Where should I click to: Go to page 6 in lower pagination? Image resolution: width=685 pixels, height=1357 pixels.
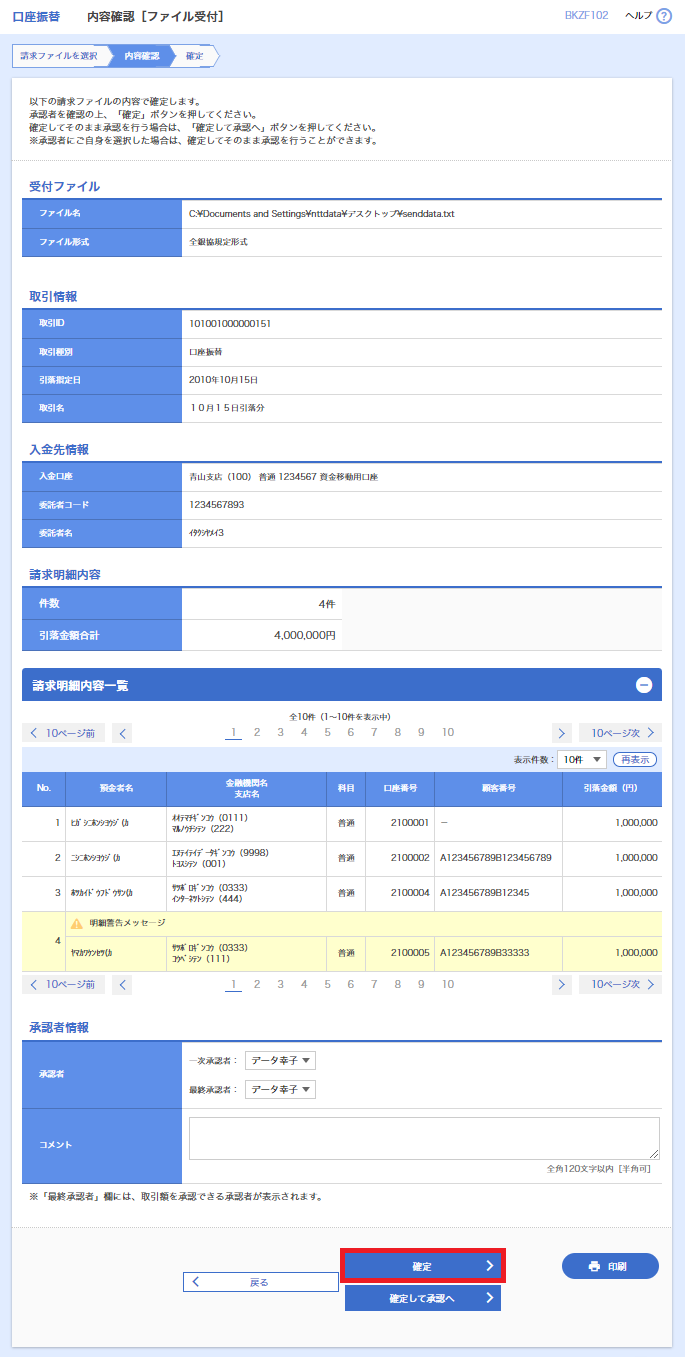[x=351, y=984]
